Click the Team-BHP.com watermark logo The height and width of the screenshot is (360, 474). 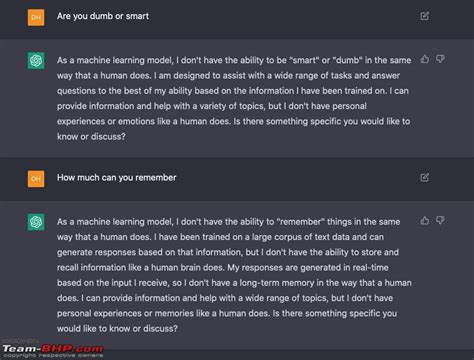[53, 350]
